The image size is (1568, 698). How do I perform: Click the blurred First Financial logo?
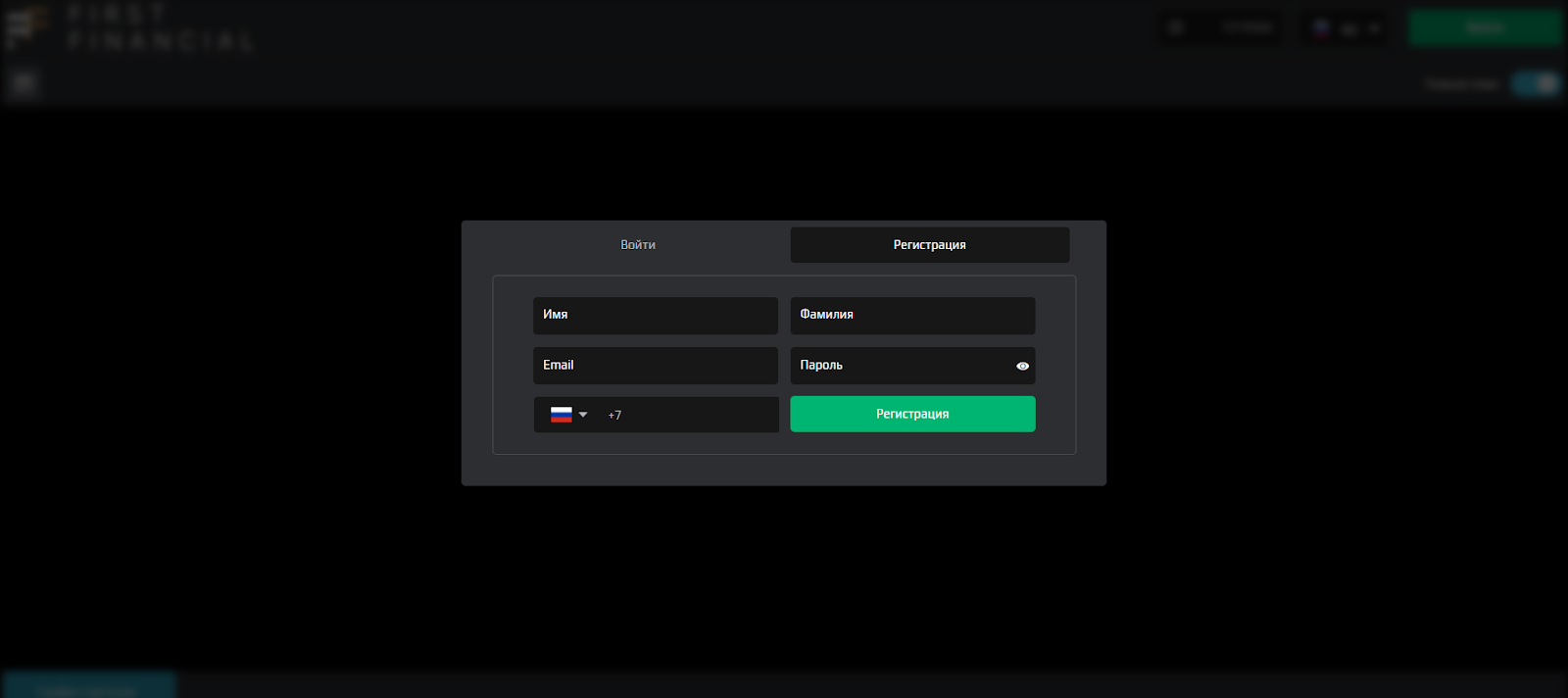pos(130,27)
